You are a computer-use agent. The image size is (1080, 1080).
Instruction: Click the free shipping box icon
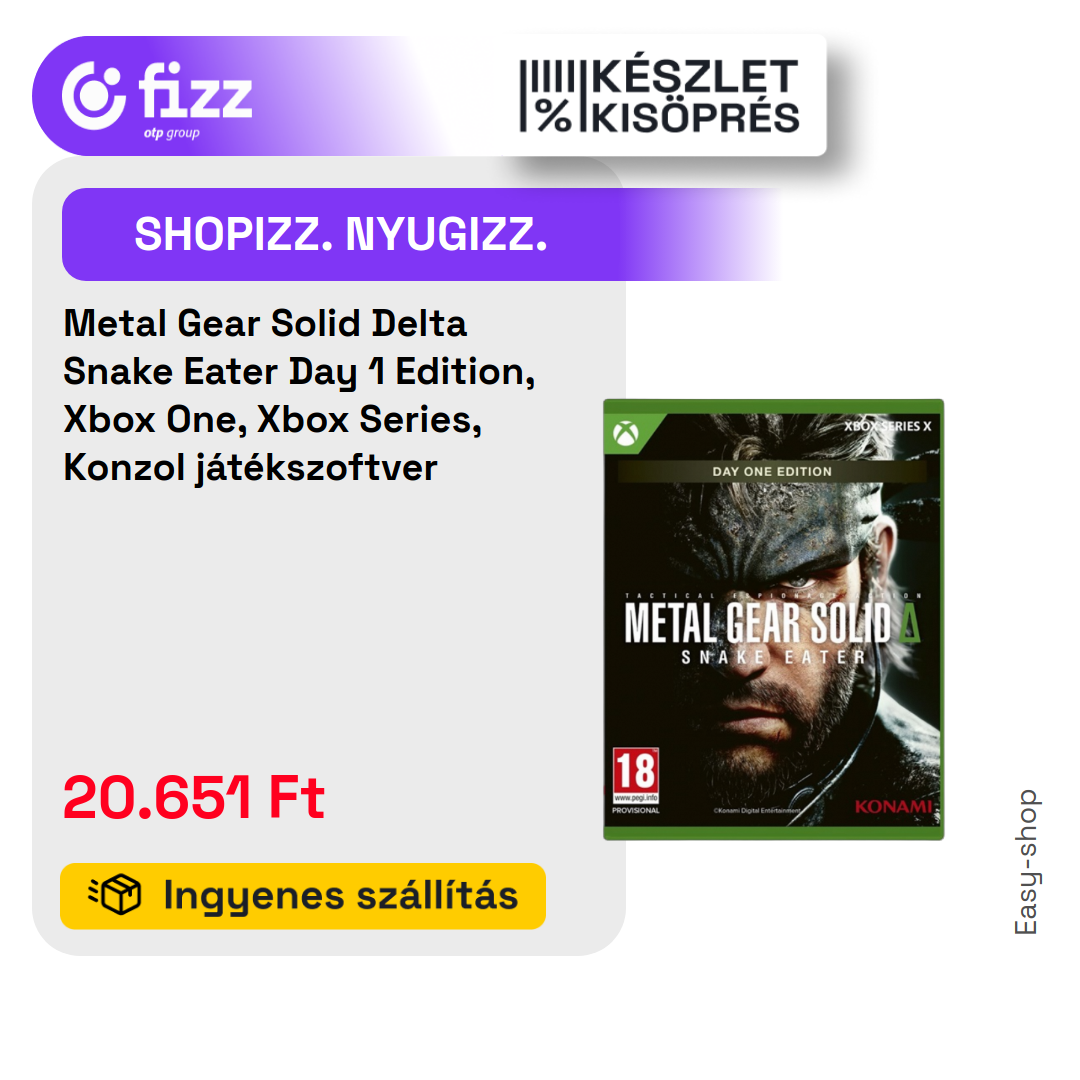(115, 895)
